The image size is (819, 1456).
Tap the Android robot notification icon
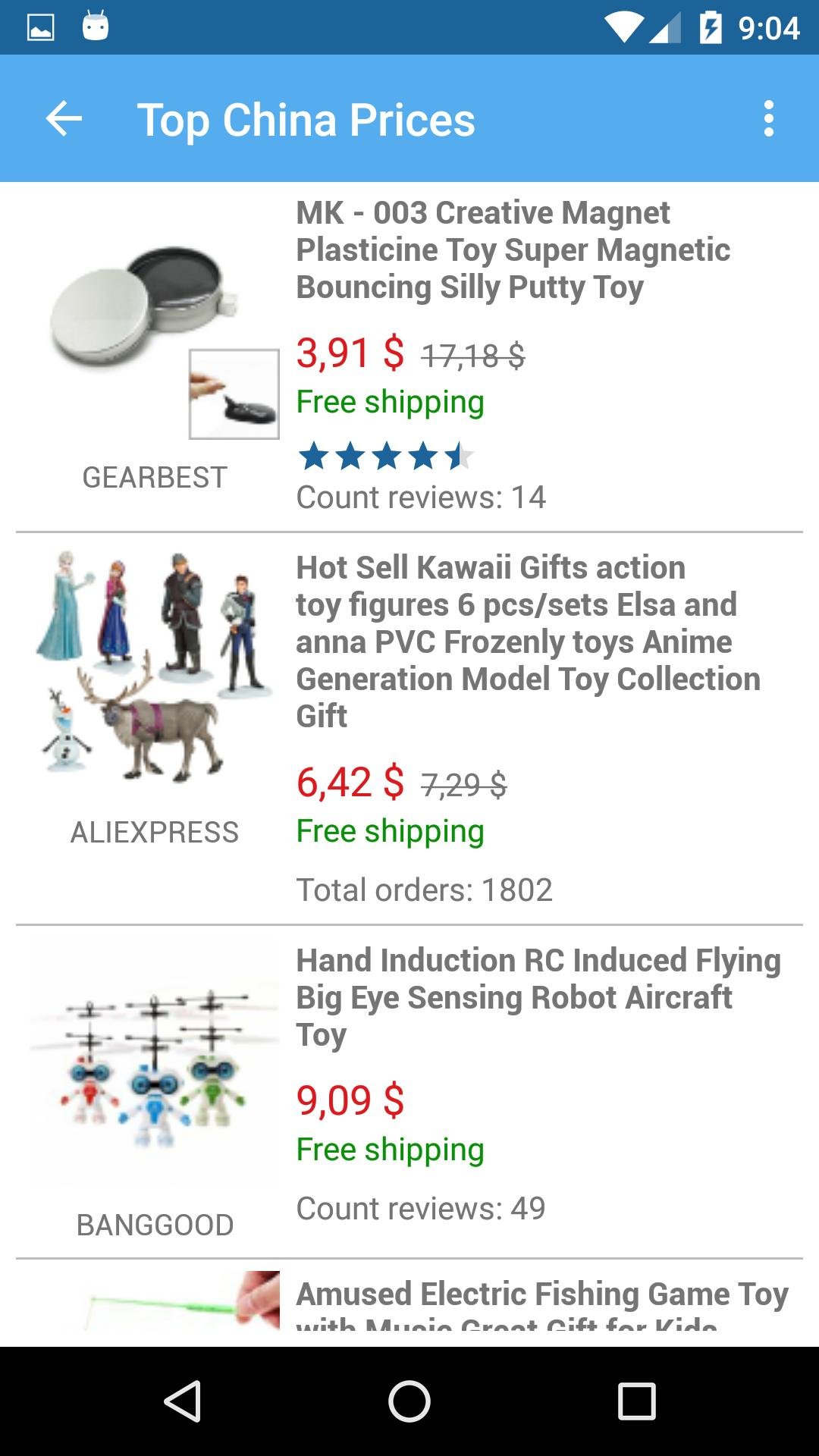coord(96,27)
